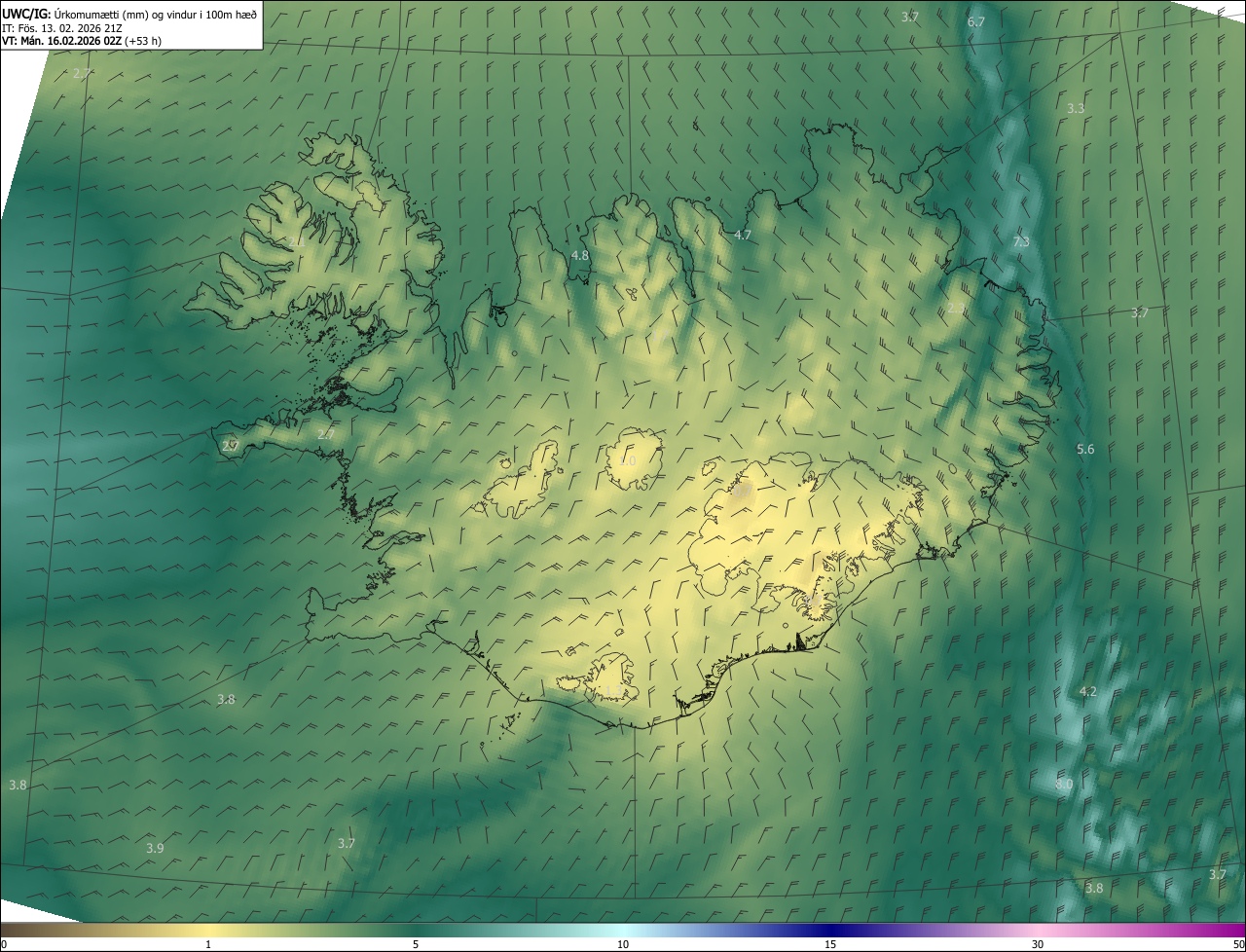Click the 4.8 value on the north coast
The width and height of the screenshot is (1246, 952).
click(579, 255)
